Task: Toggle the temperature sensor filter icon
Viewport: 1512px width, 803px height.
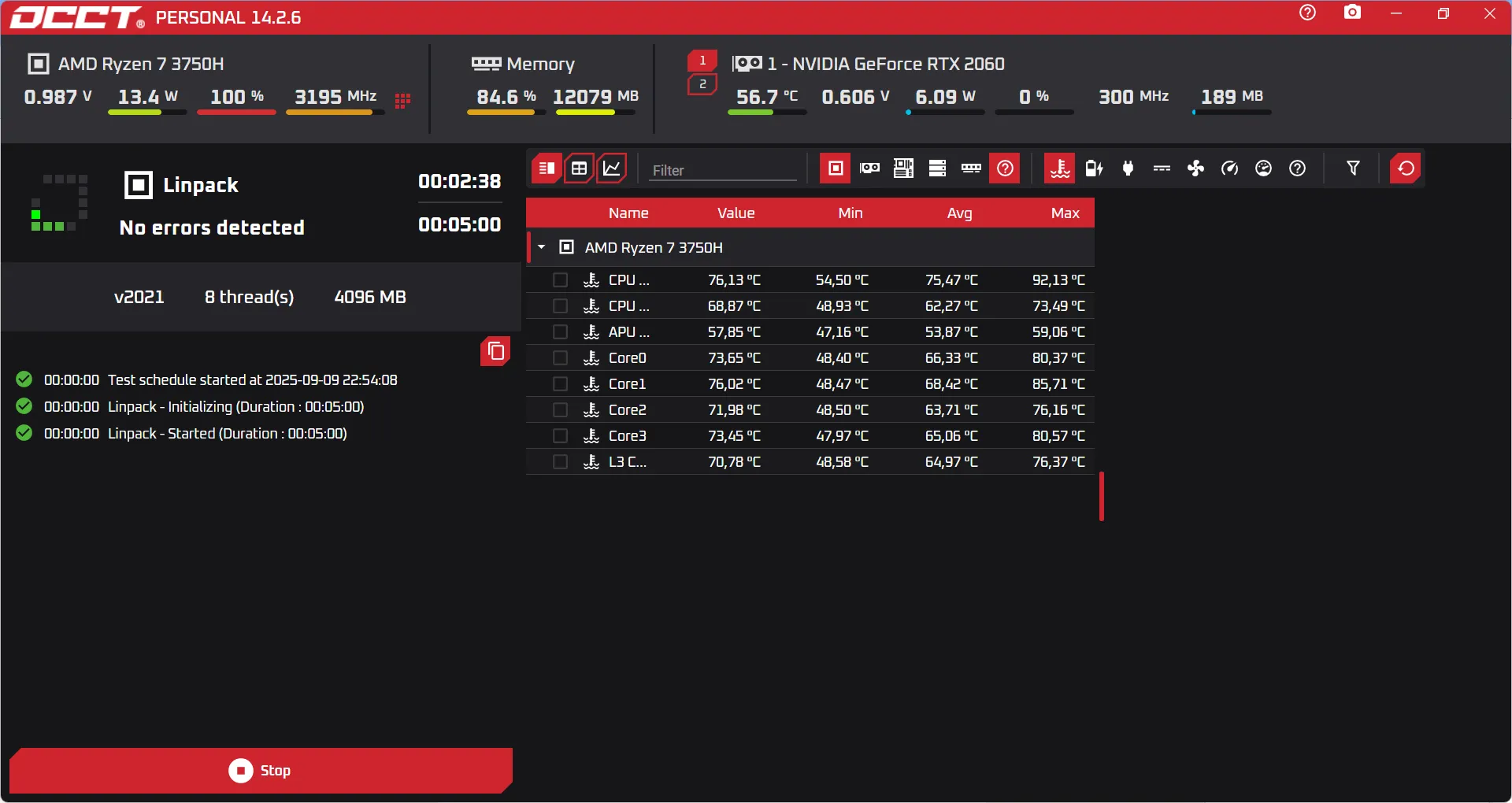Action: tap(1060, 168)
